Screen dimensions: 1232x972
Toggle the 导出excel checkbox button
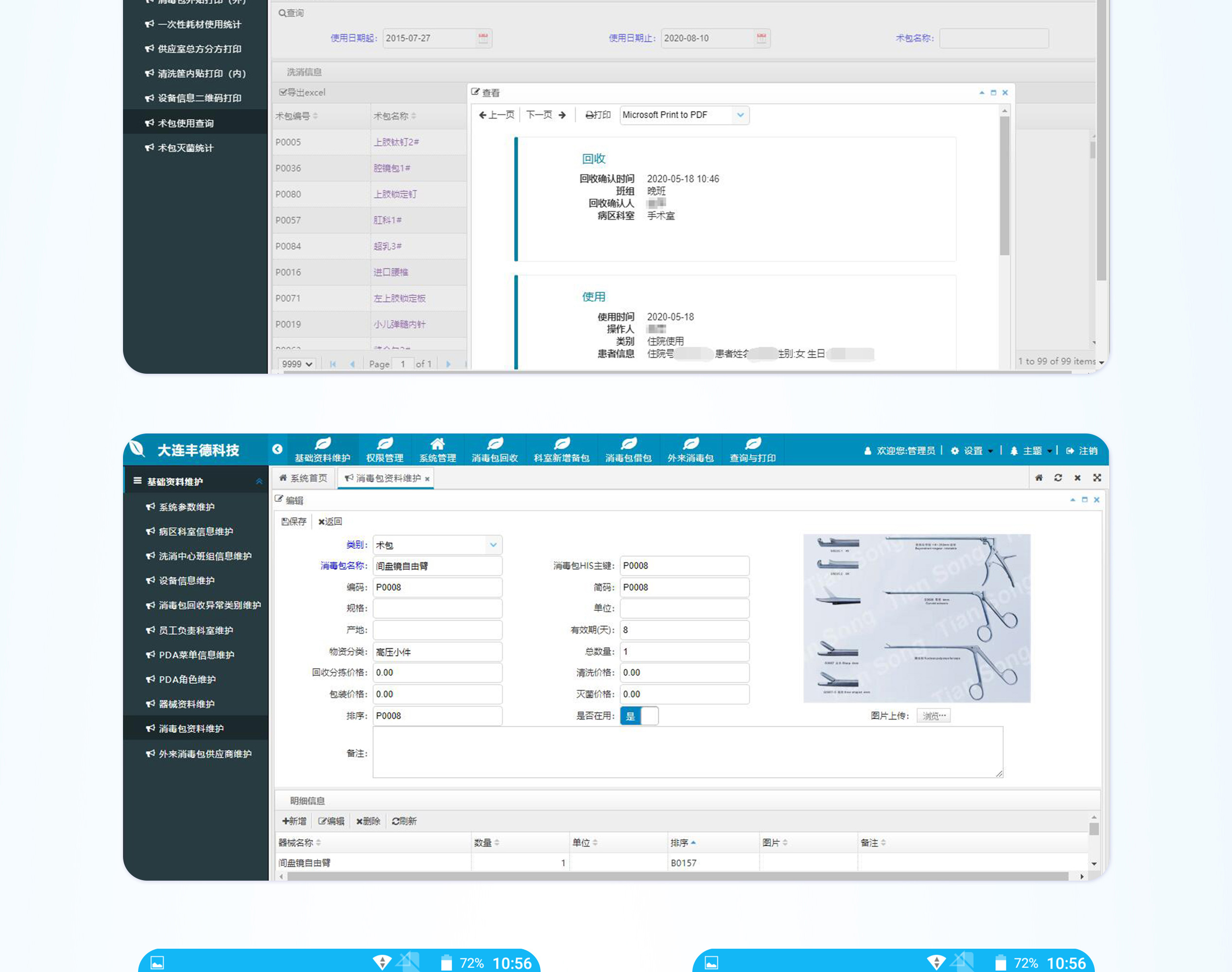302,92
